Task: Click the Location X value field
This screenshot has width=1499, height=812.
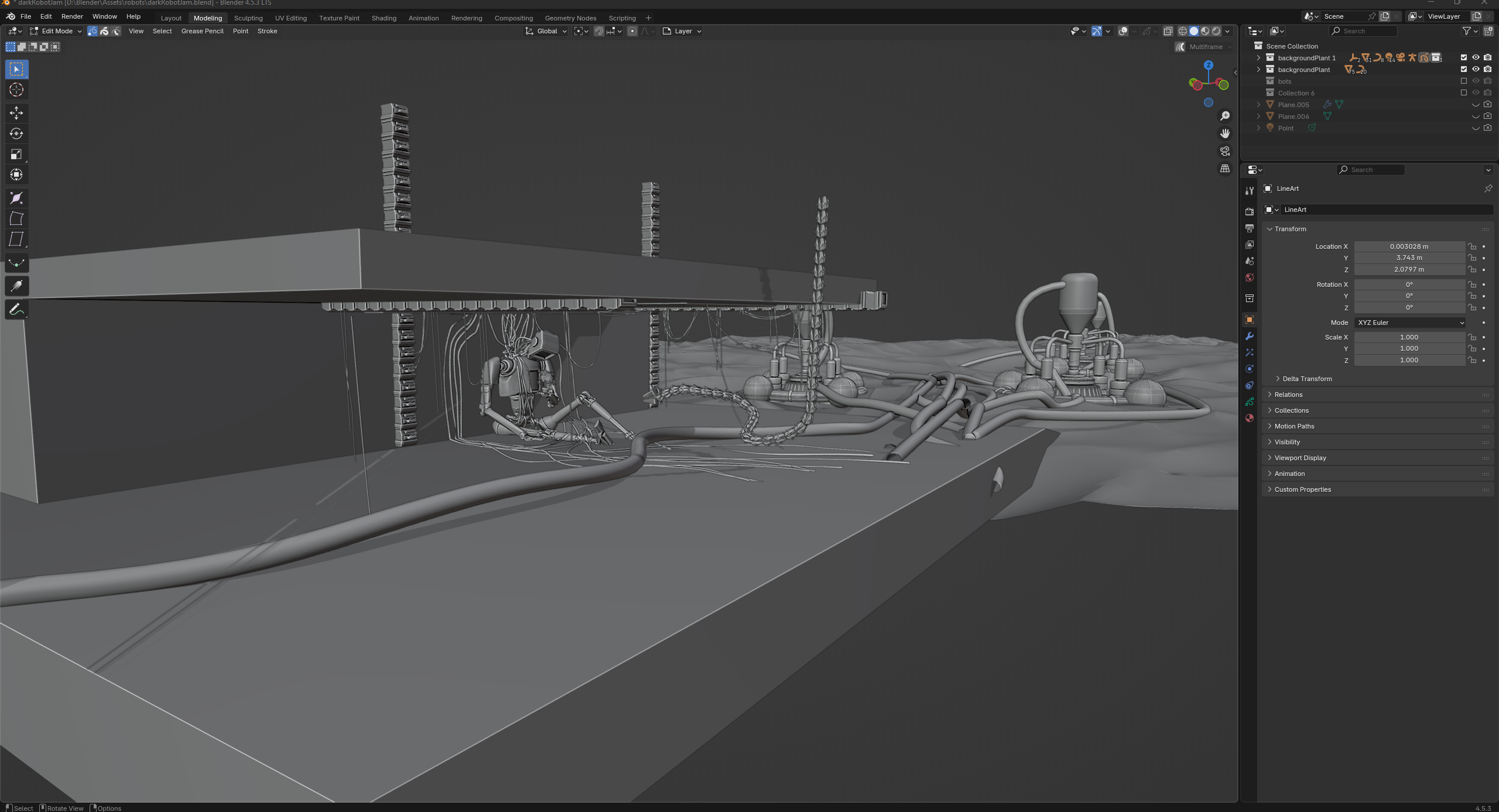Action: point(1408,246)
